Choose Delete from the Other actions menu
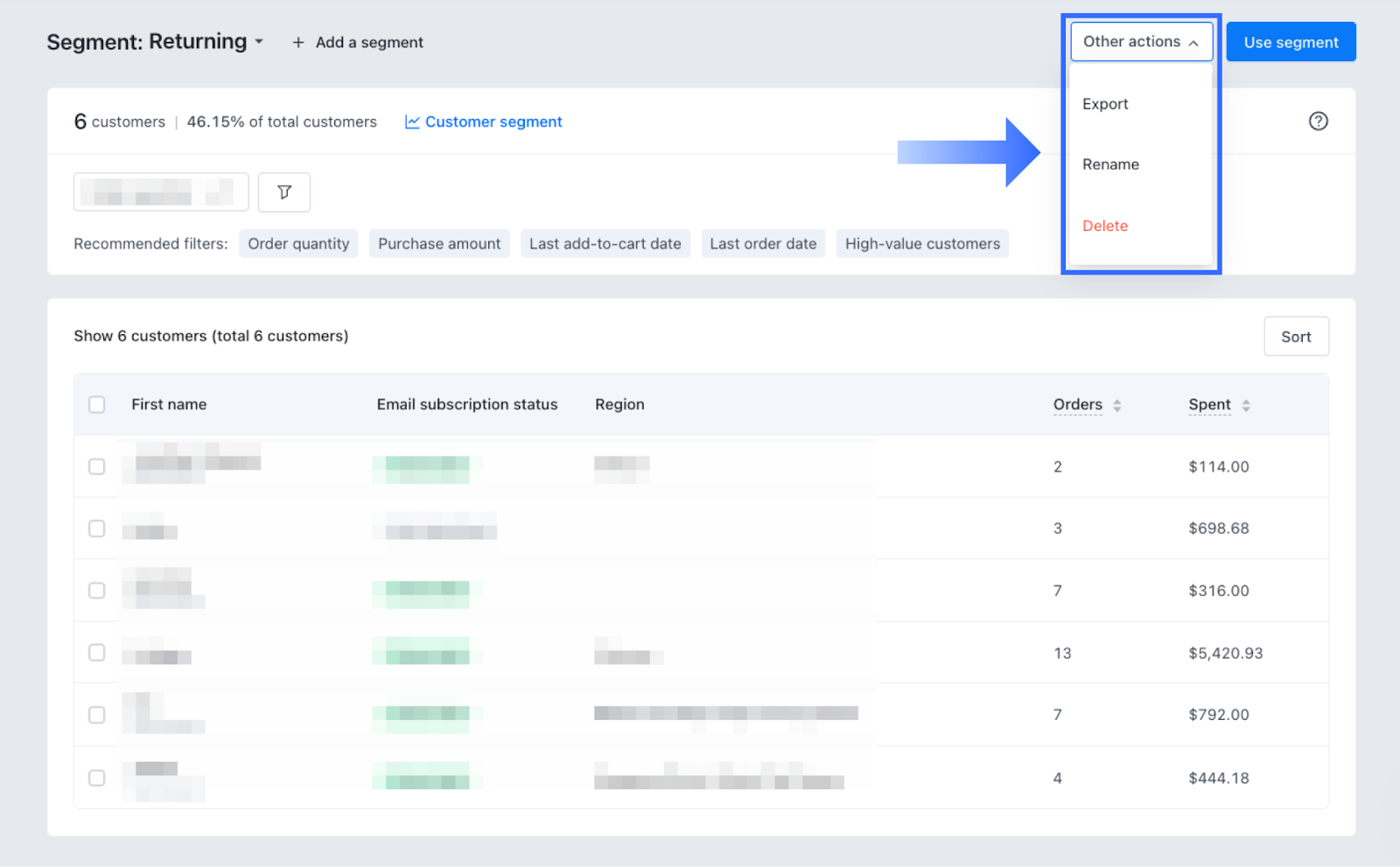 coord(1105,226)
